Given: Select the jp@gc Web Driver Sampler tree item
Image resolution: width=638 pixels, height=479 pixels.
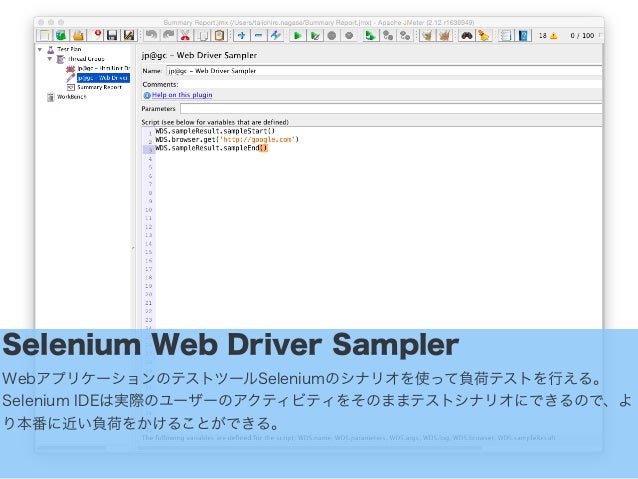Looking at the screenshot, I should pos(103,78).
